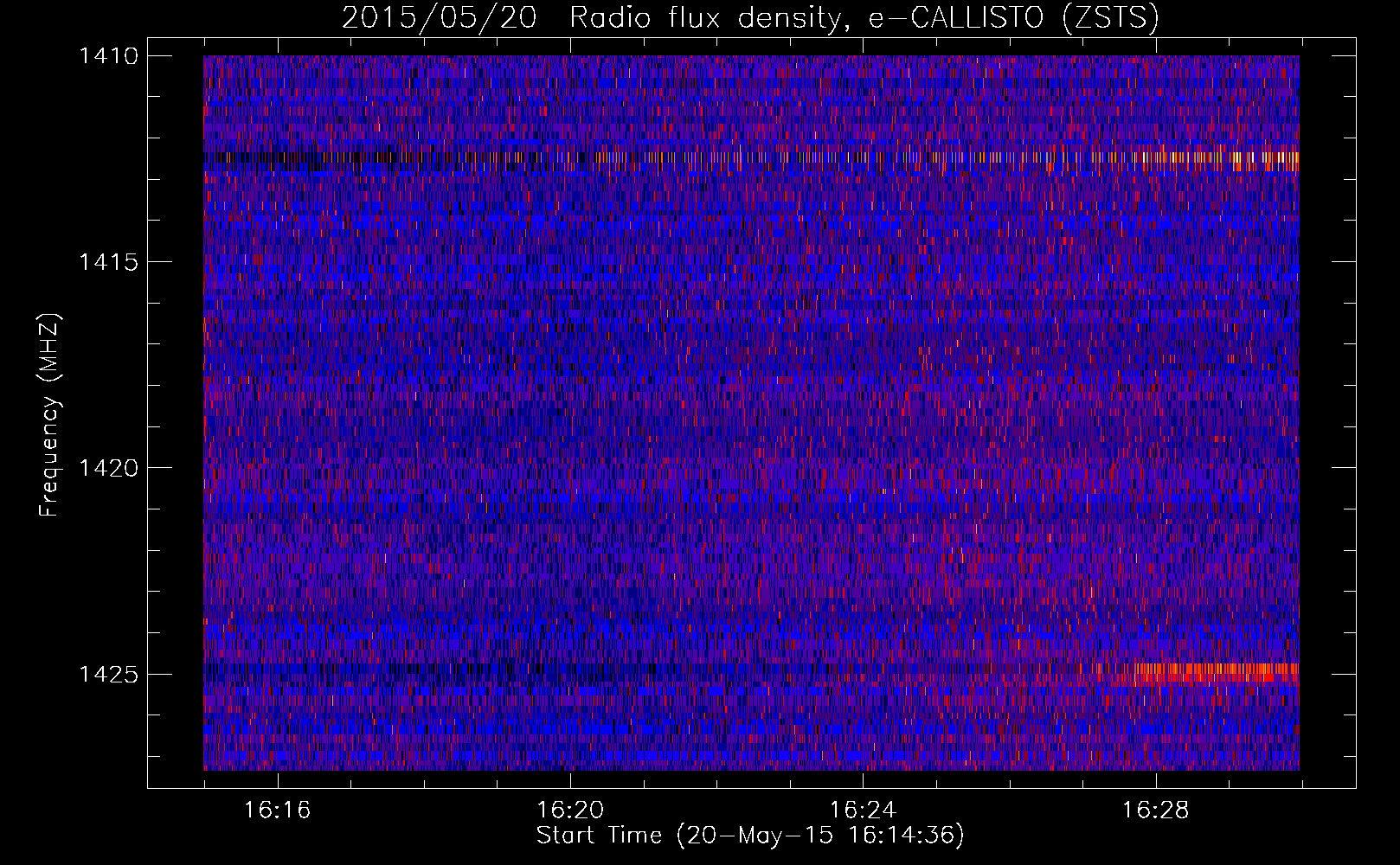Click the 'Frequency (MHZ)' axis label
Image resolution: width=1400 pixels, height=865 pixels.
[x=49, y=415]
